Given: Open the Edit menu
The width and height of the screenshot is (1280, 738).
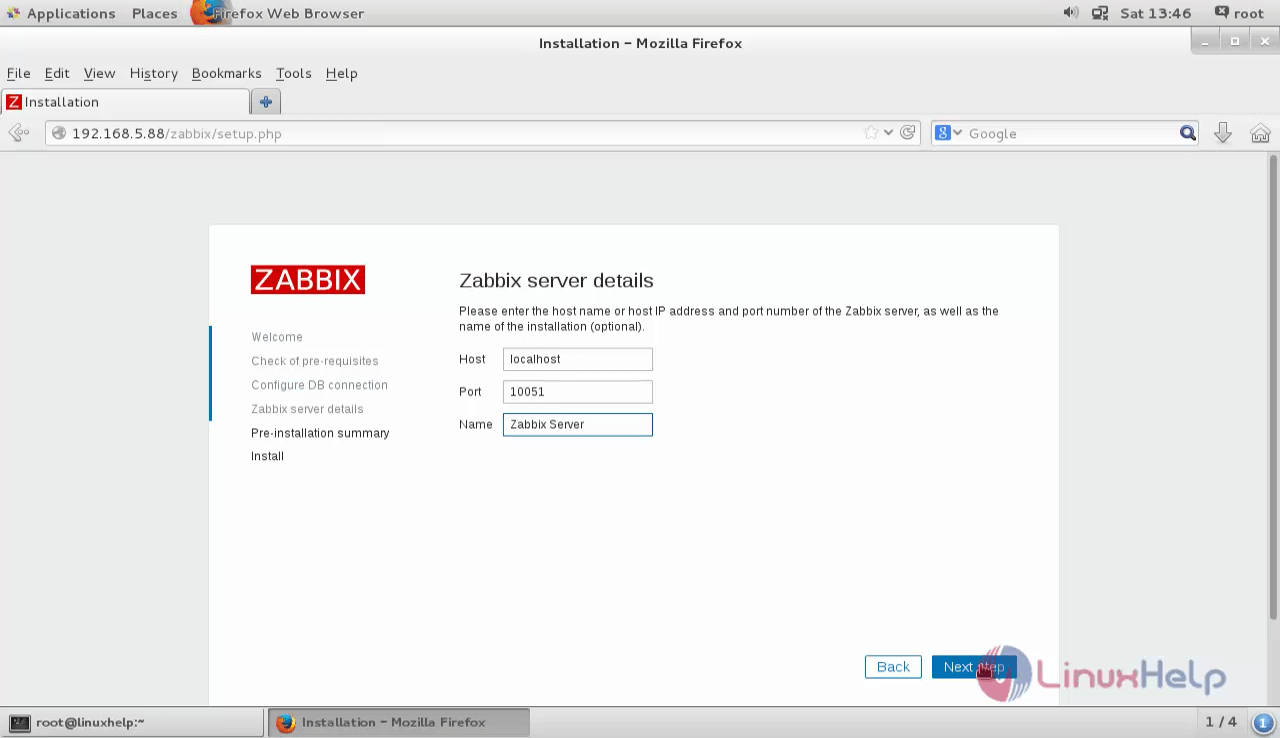Looking at the screenshot, I should 57,73.
